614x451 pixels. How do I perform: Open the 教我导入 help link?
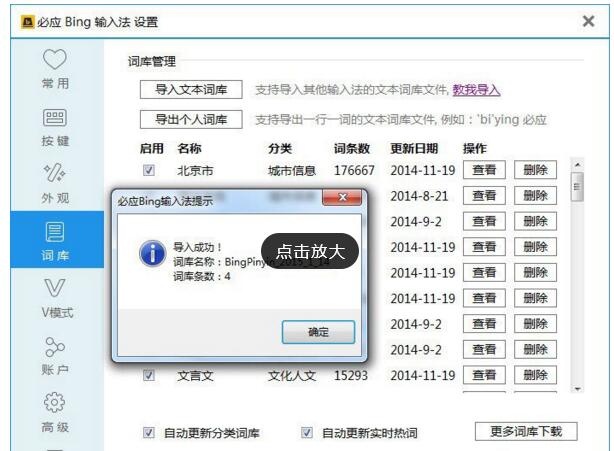(476, 90)
